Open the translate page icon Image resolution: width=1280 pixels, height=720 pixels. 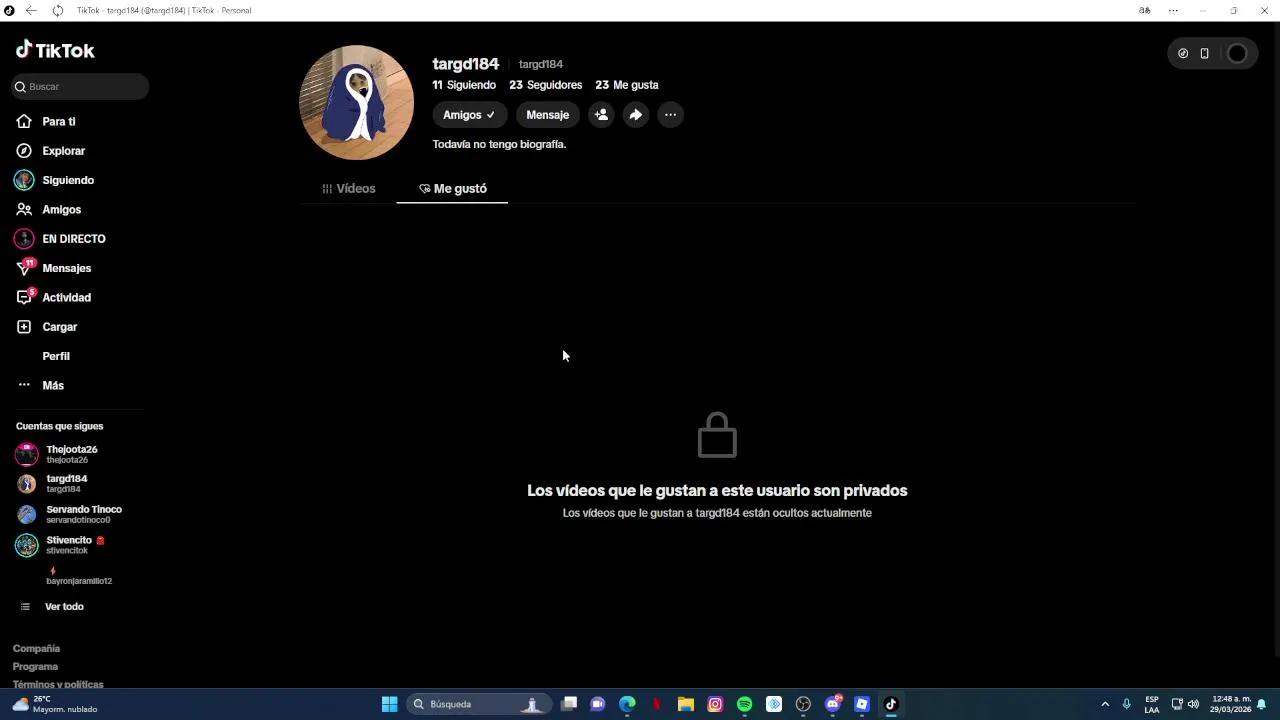(1145, 10)
